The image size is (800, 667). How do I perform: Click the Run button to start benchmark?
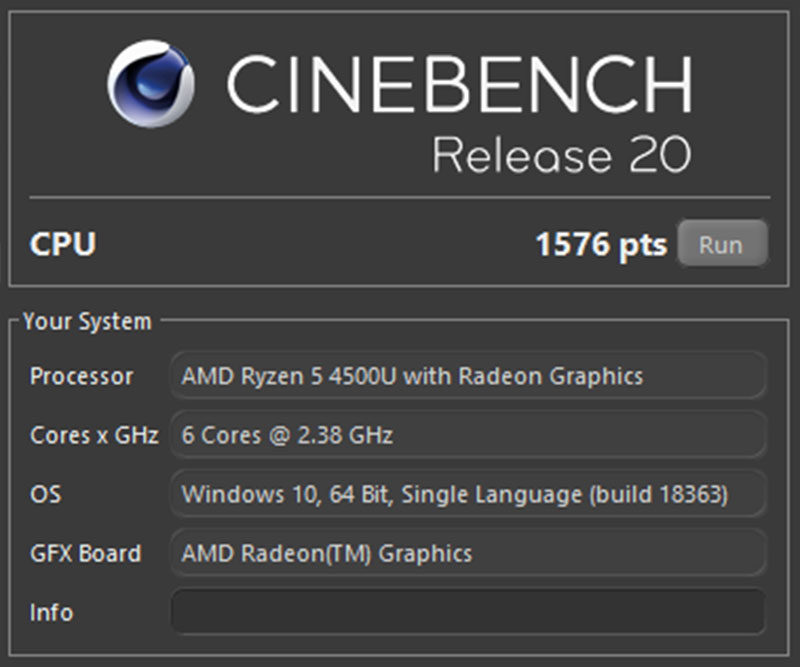(722, 243)
